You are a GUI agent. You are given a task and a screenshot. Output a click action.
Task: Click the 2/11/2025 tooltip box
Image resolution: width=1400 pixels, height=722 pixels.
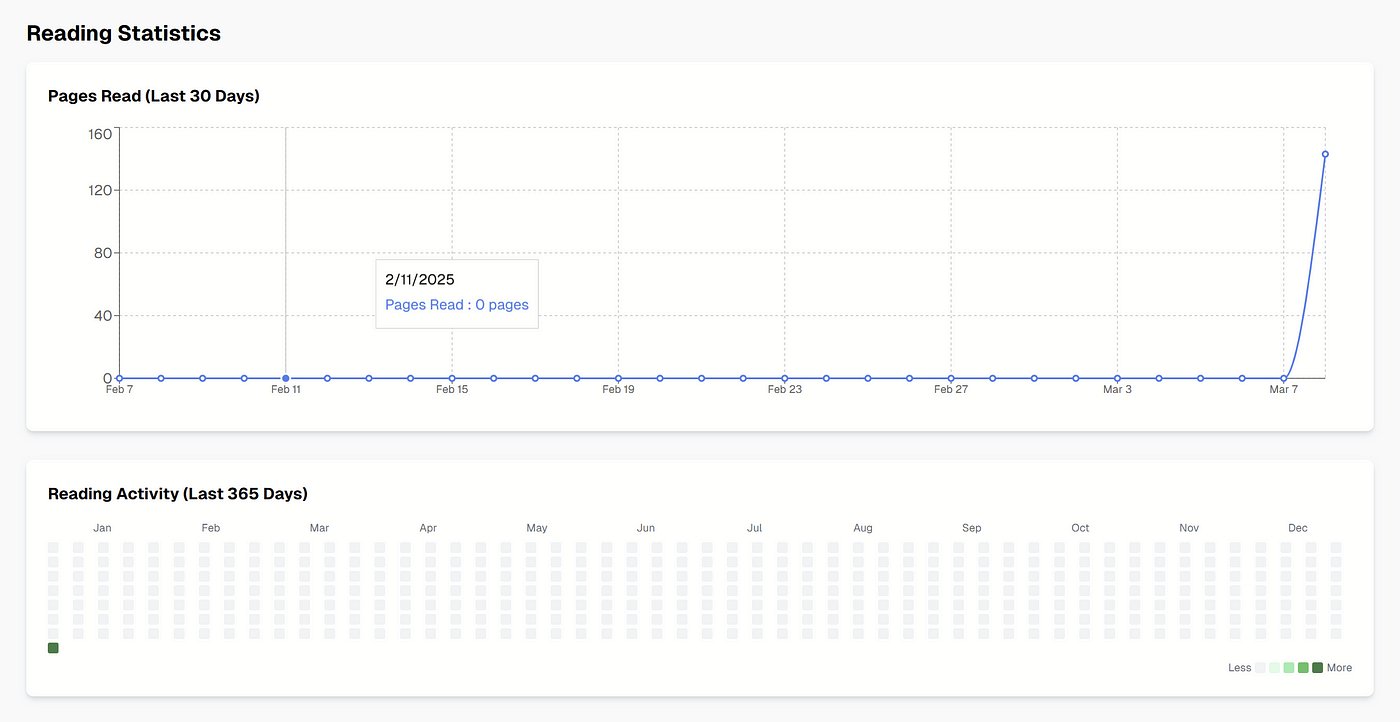[x=457, y=293]
